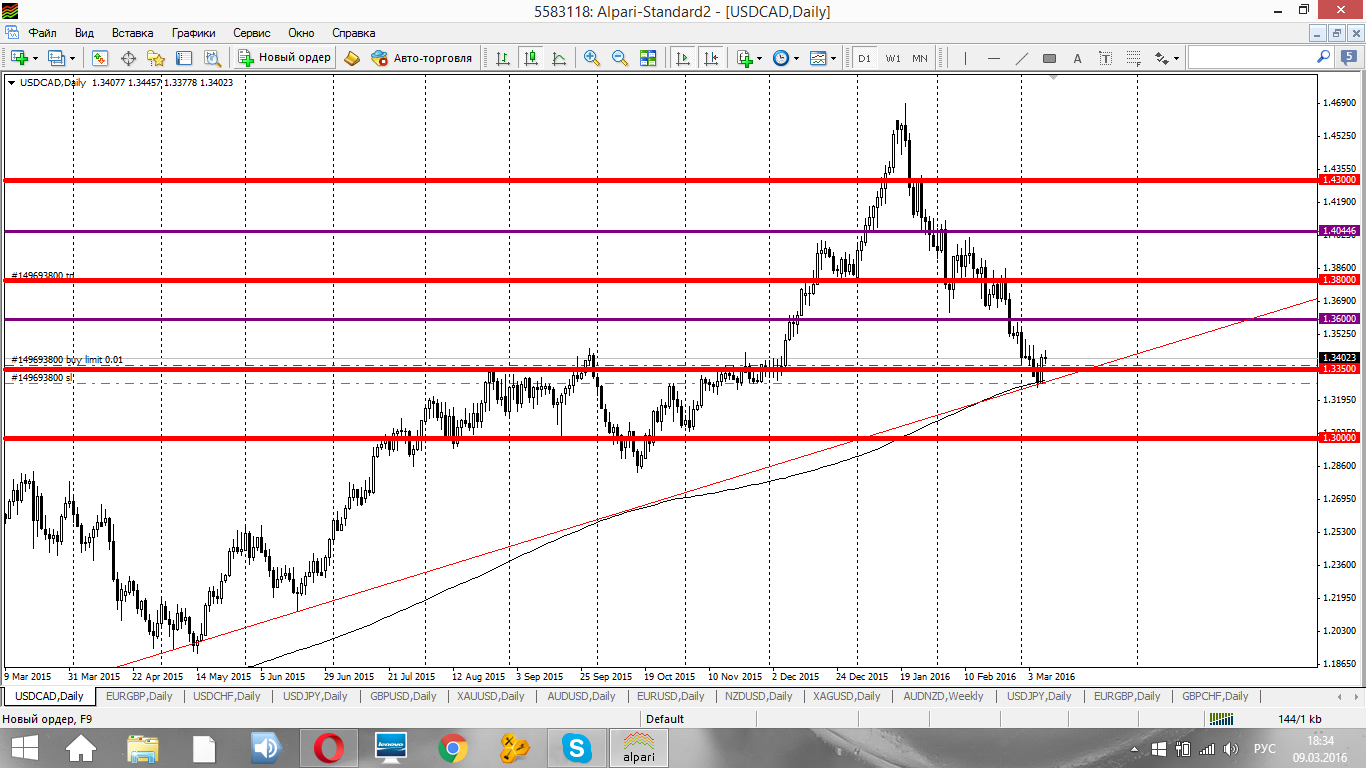Launch the Strategy Tester icon

(212, 58)
